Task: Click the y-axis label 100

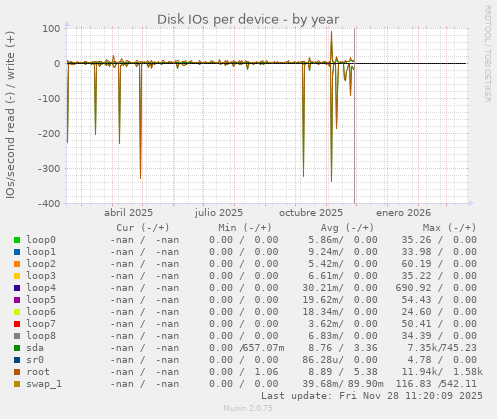Action: point(51,28)
